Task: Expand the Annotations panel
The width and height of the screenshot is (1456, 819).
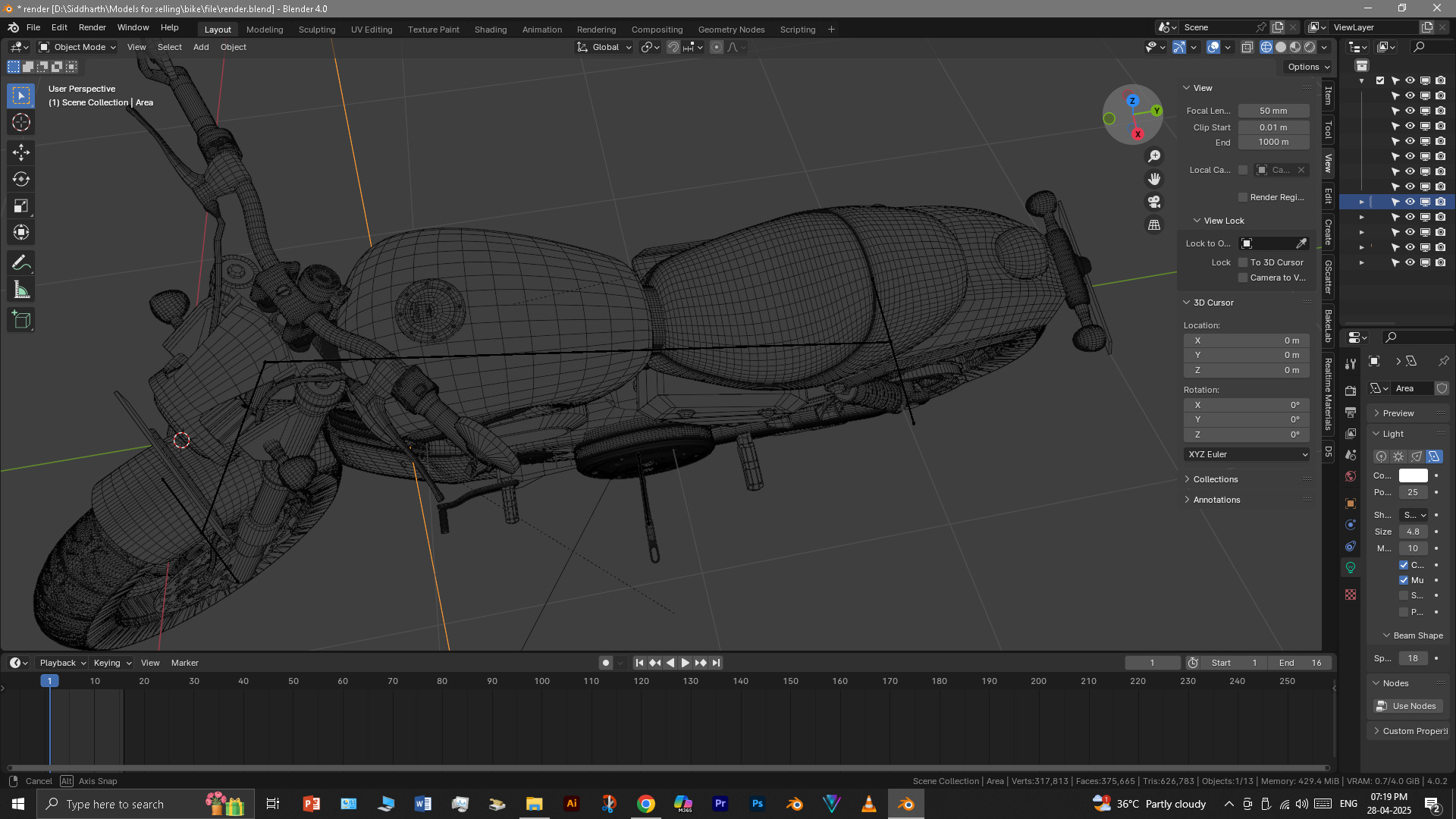Action: tap(1216, 500)
